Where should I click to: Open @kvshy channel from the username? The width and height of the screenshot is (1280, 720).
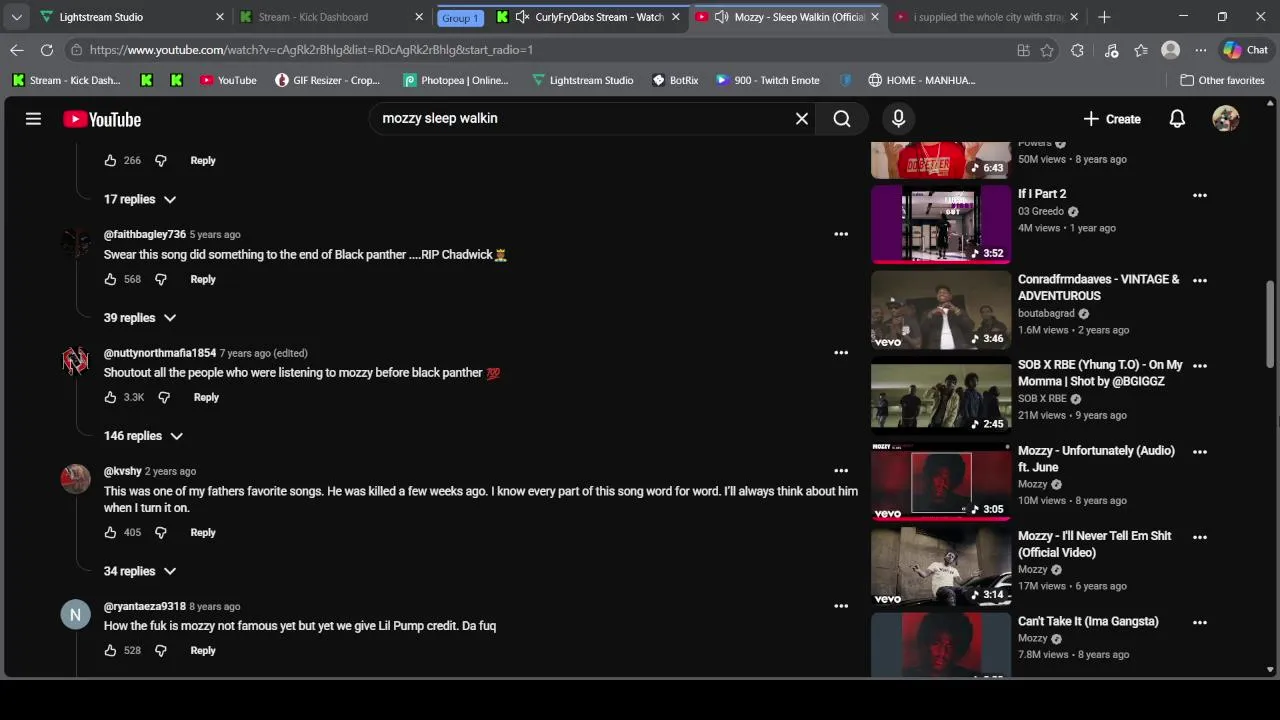click(x=123, y=471)
